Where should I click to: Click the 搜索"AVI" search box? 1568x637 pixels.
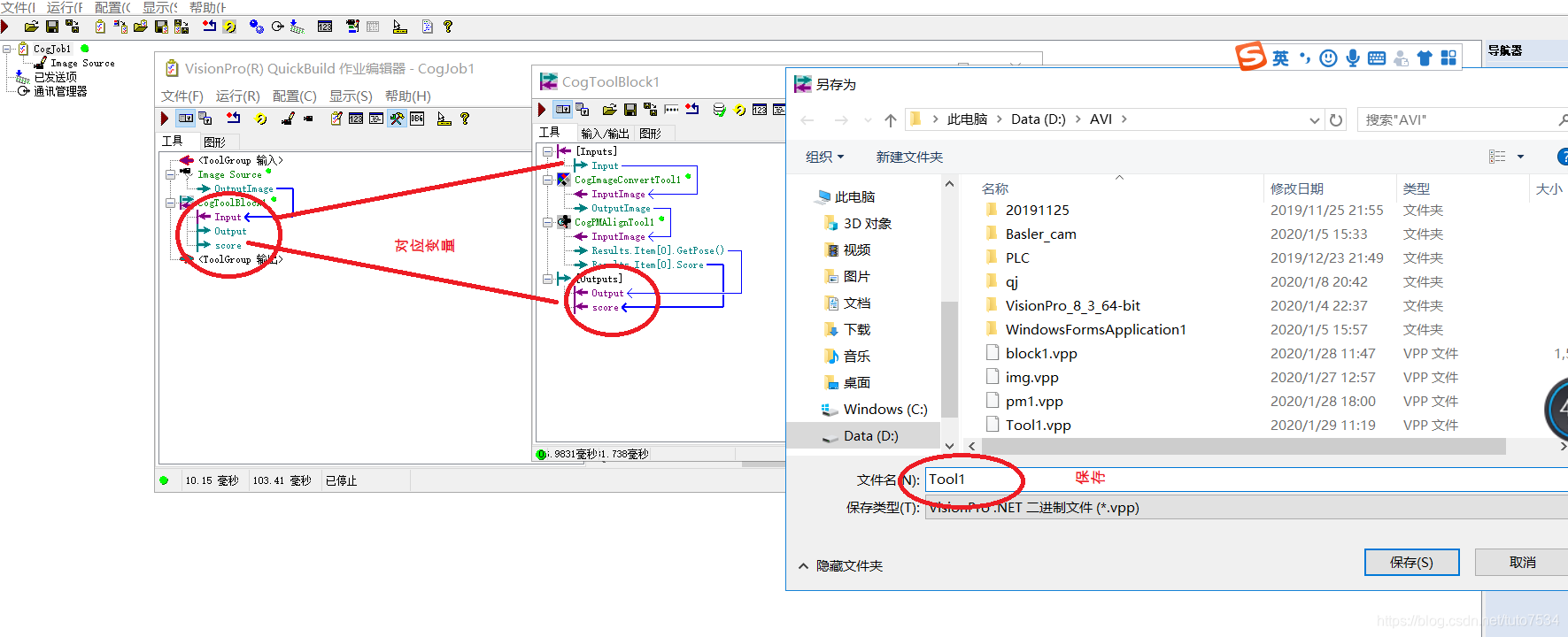tap(1461, 119)
